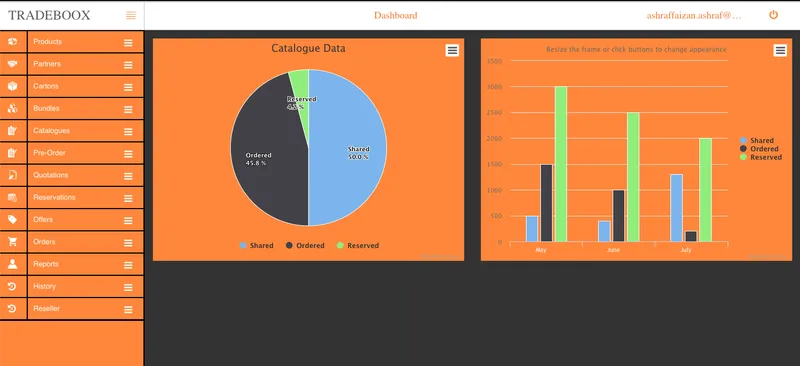This screenshot has height=366, width=800.
Task: Click the Bundles icon in sidebar
Action: click(x=13, y=108)
